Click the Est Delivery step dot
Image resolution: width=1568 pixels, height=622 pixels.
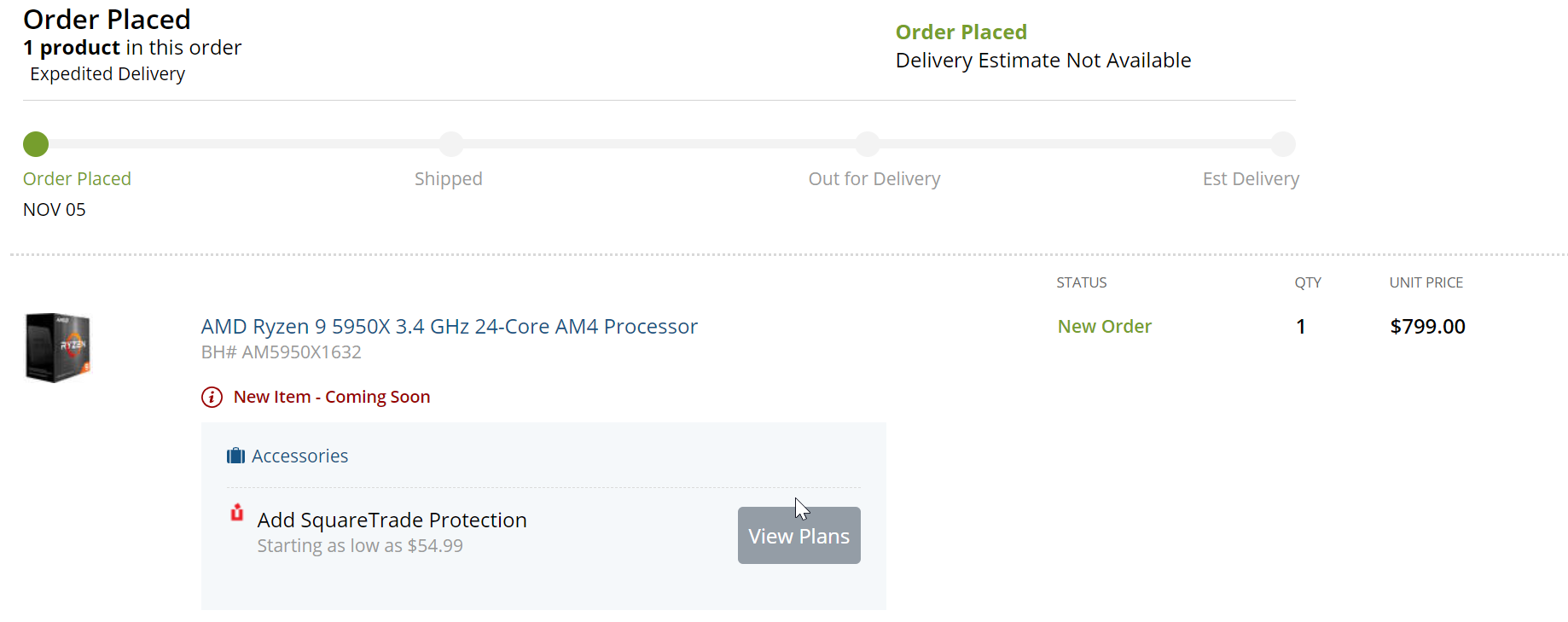(x=1283, y=144)
